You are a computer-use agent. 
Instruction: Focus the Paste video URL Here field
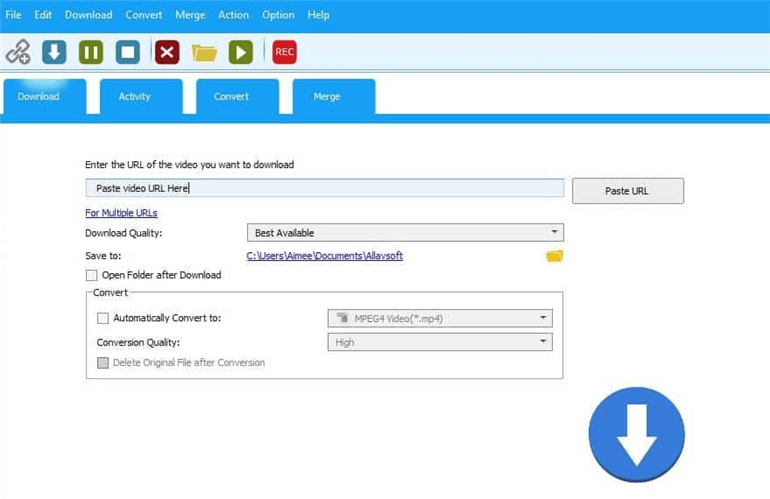click(325, 188)
